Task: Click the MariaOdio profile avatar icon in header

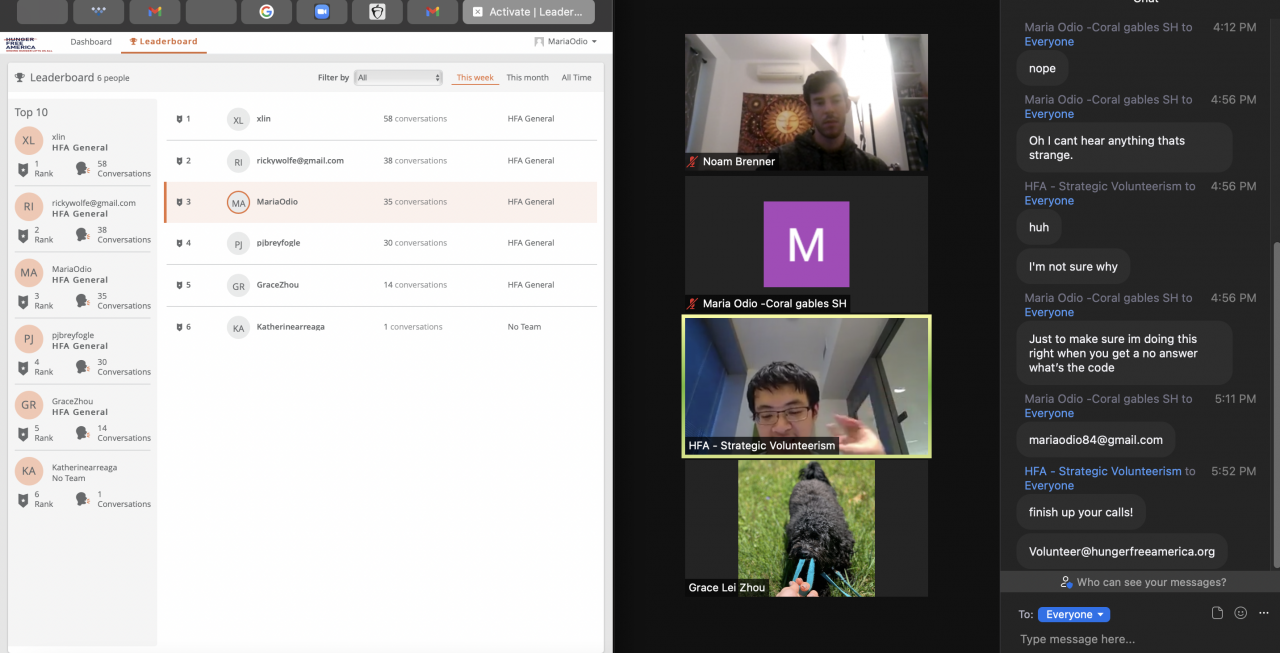Action: point(539,42)
